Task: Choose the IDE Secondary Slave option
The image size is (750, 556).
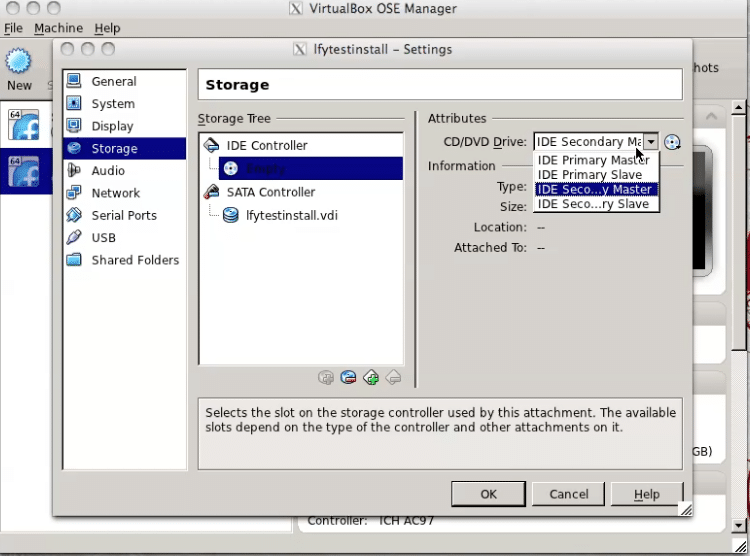Action: tap(594, 204)
